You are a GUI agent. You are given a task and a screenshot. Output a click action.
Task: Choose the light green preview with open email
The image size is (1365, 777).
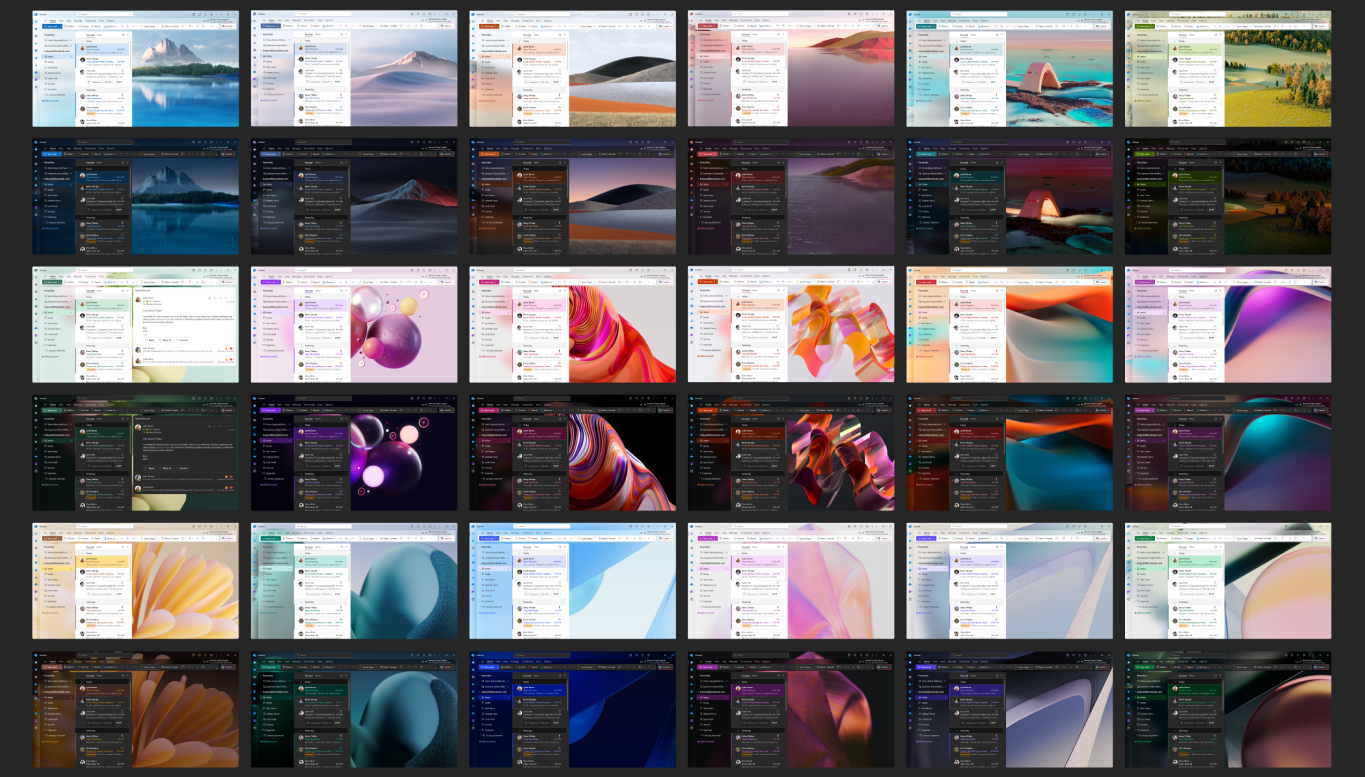(x=136, y=324)
